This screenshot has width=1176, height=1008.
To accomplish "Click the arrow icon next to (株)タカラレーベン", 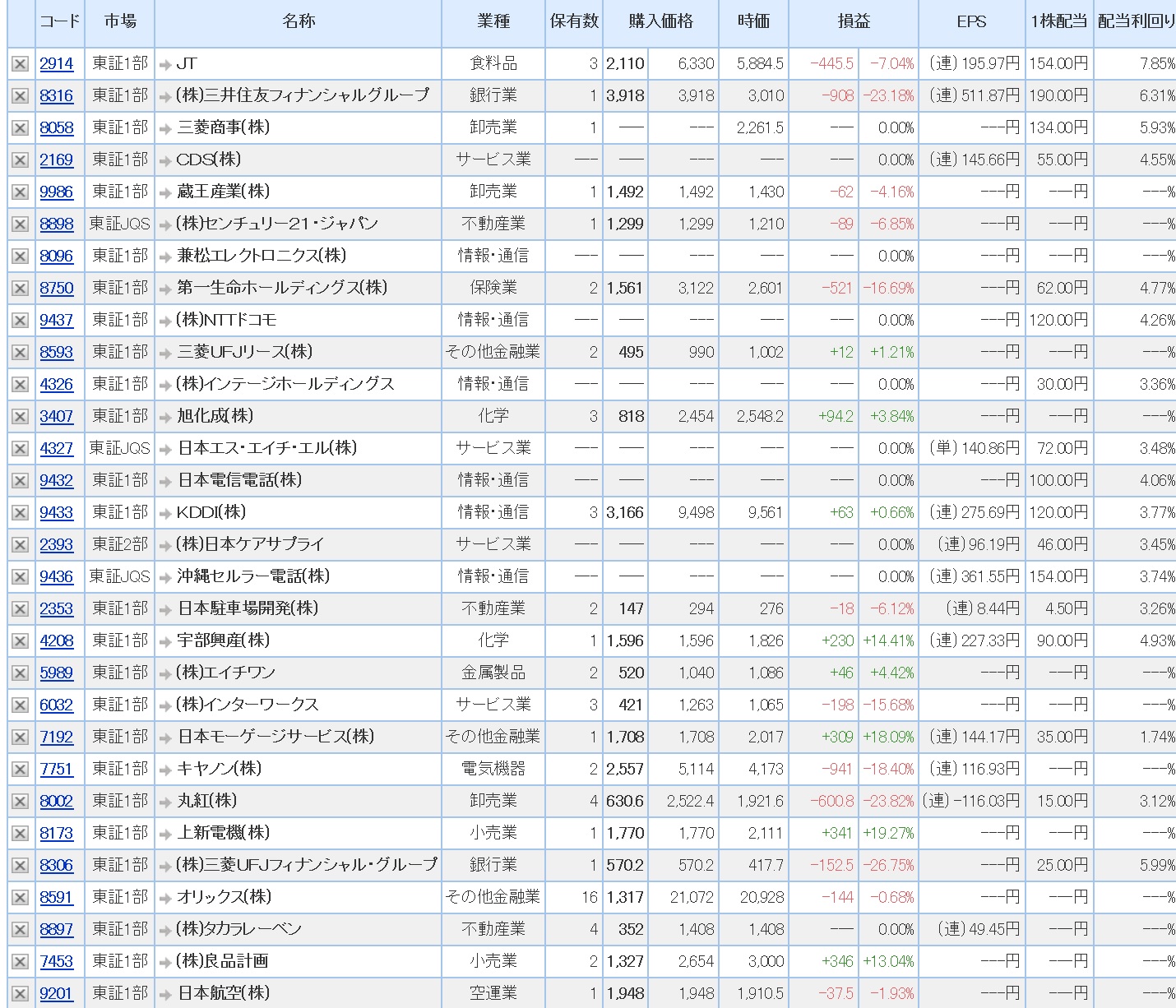I will [x=165, y=930].
